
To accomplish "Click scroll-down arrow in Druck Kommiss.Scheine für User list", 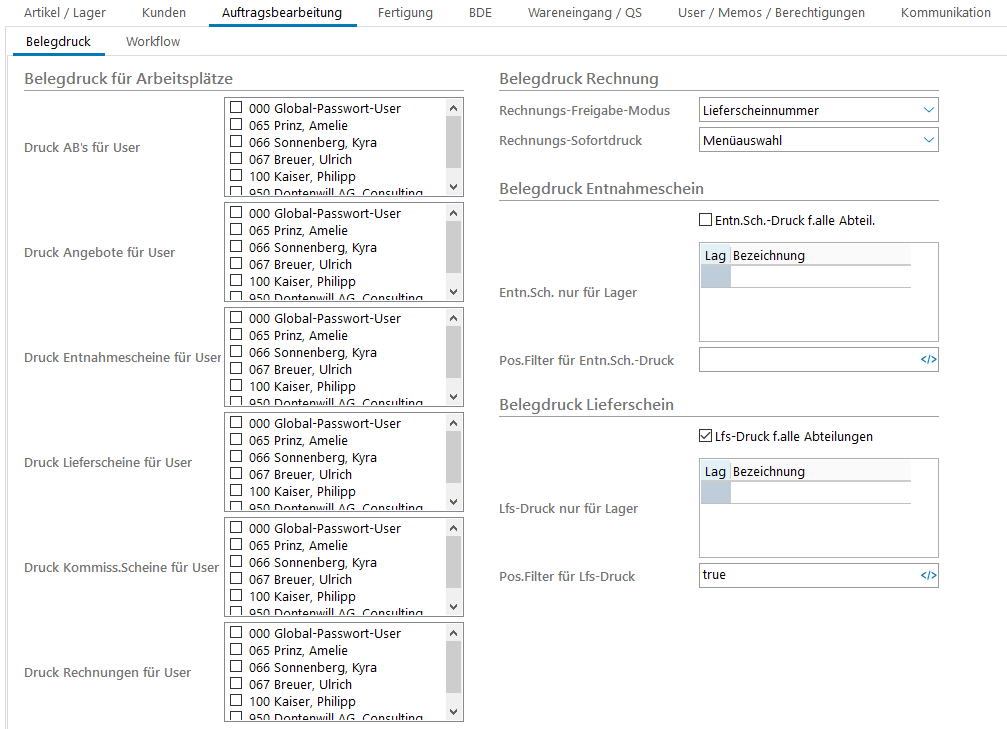I will coord(453,606).
